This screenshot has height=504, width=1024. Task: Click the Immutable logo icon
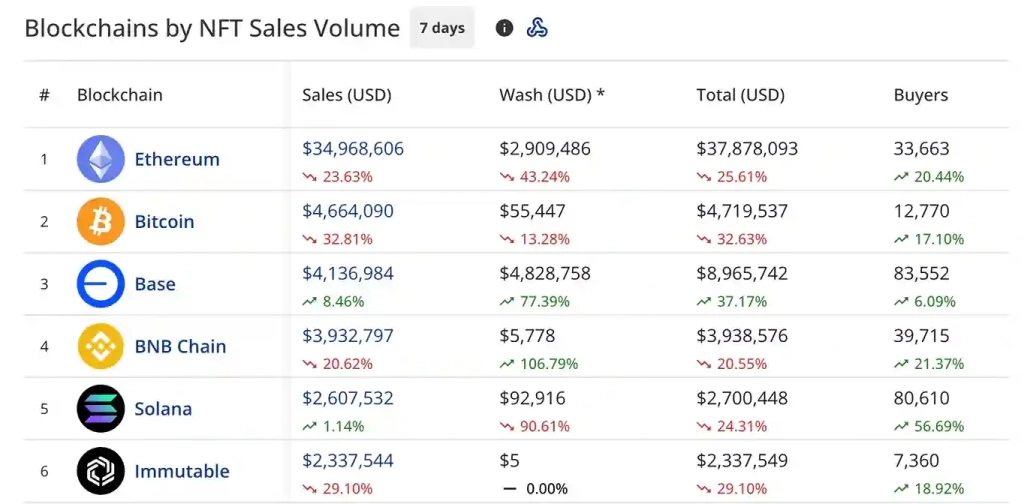[101, 471]
